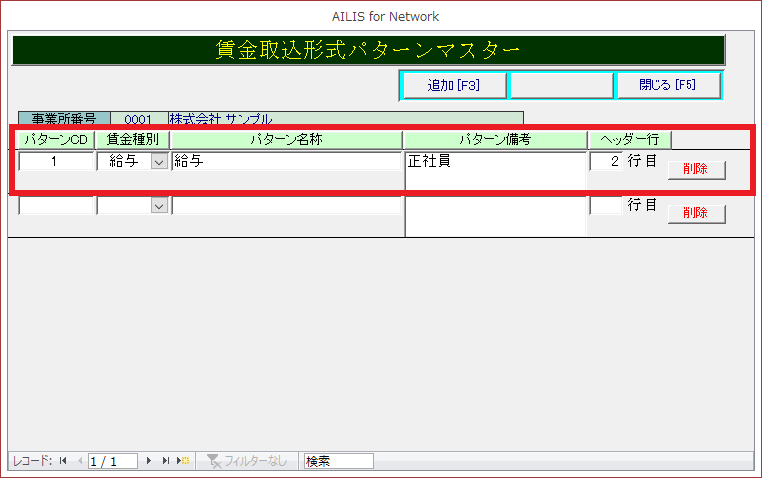Click the フィルターなし filter indicator
Screen dimensions: 762x478
coord(246,461)
